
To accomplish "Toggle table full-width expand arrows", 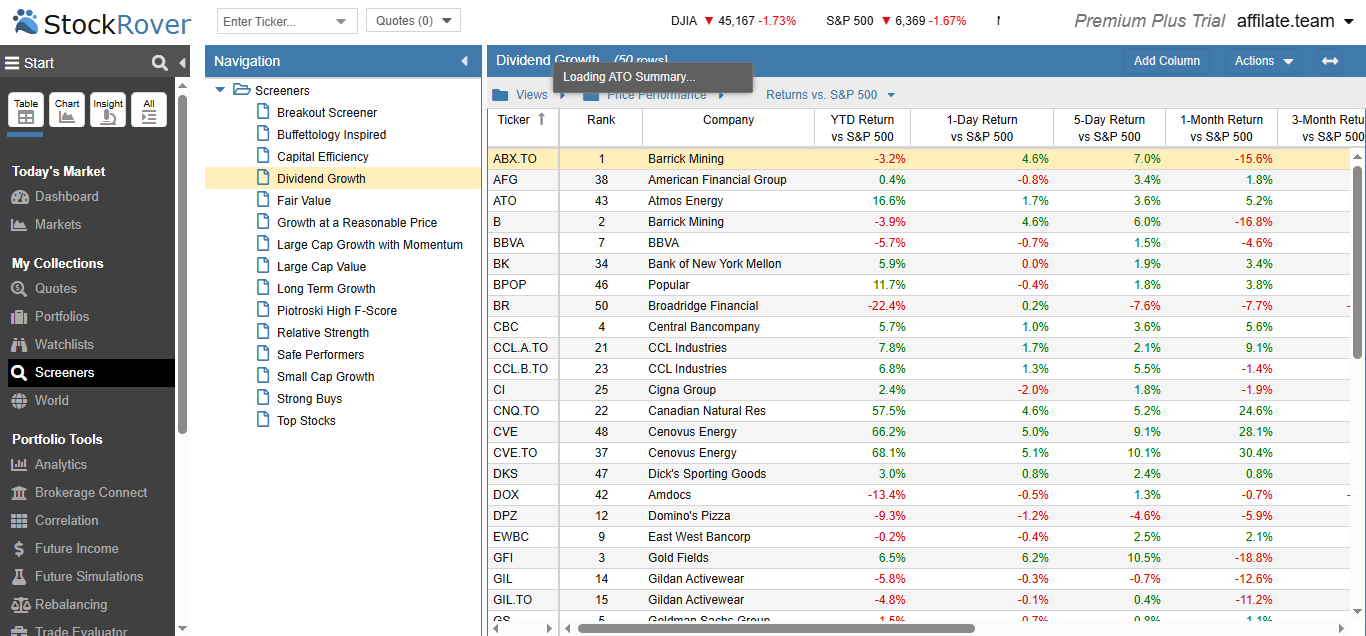I will click(x=1330, y=61).
